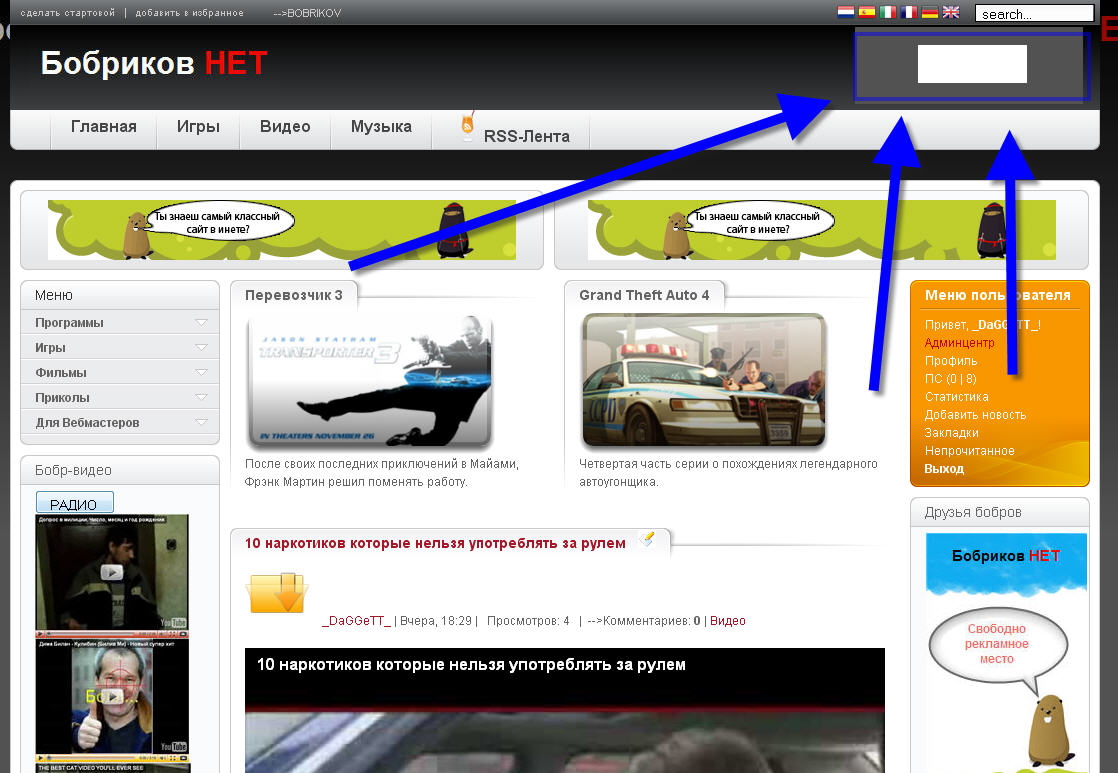The width and height of the screenshot is (1118, 773).
Task: Click the Бобриков НЕТ site logo
Action: [154, 63]
